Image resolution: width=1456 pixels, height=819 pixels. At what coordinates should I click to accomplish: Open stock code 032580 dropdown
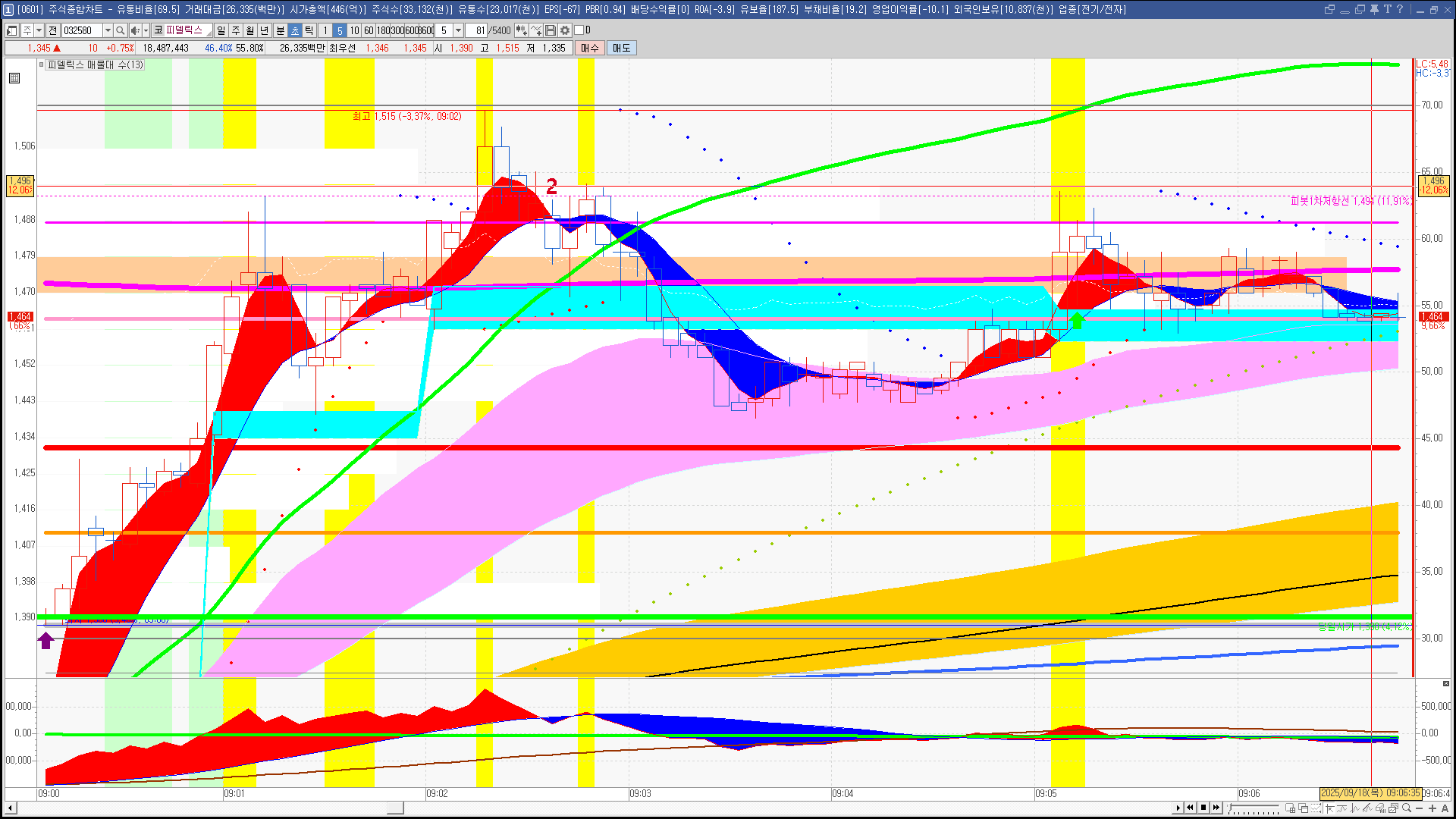point(108,30)
